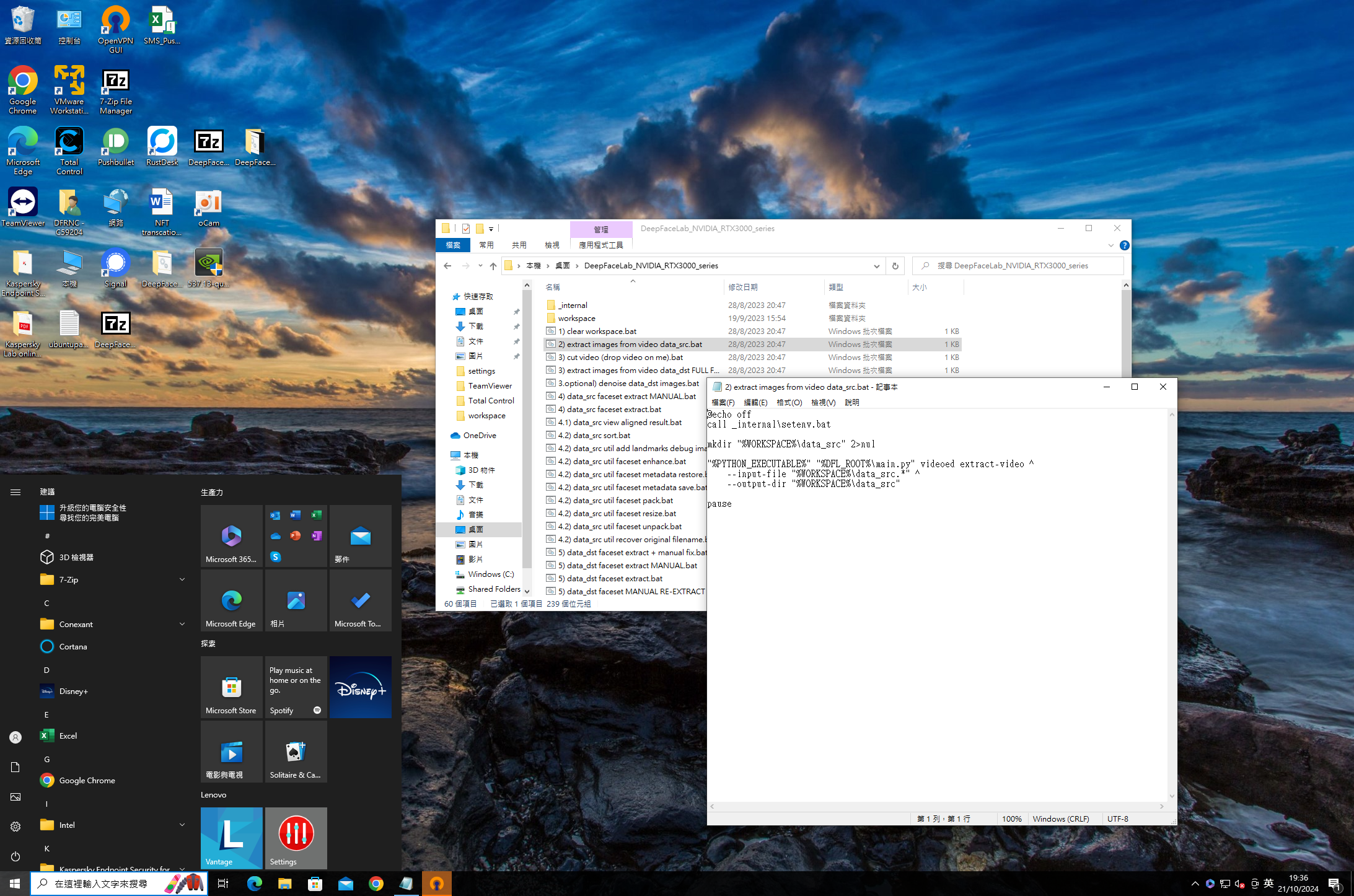Image resolution: width=1354 pixels, height=896 pixels.
Task: Expand the Conexant folder in Start list
Action: [x=182, y=624]
